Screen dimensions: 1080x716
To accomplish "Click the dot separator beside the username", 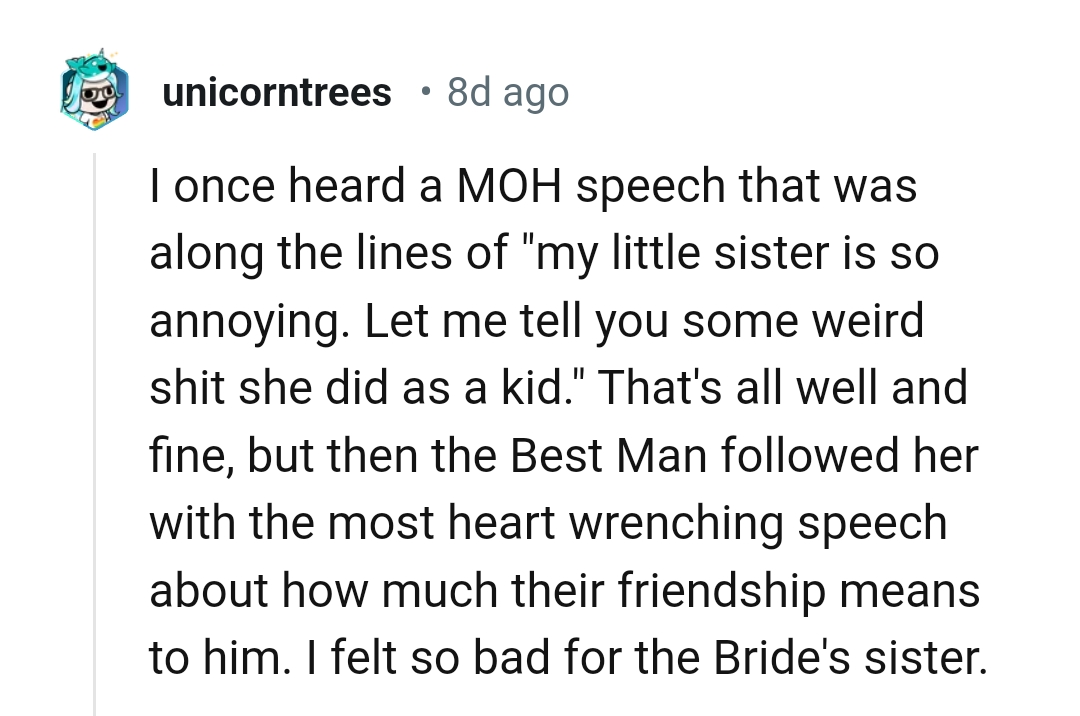I will pyautogui.click(x=427, y=92).
